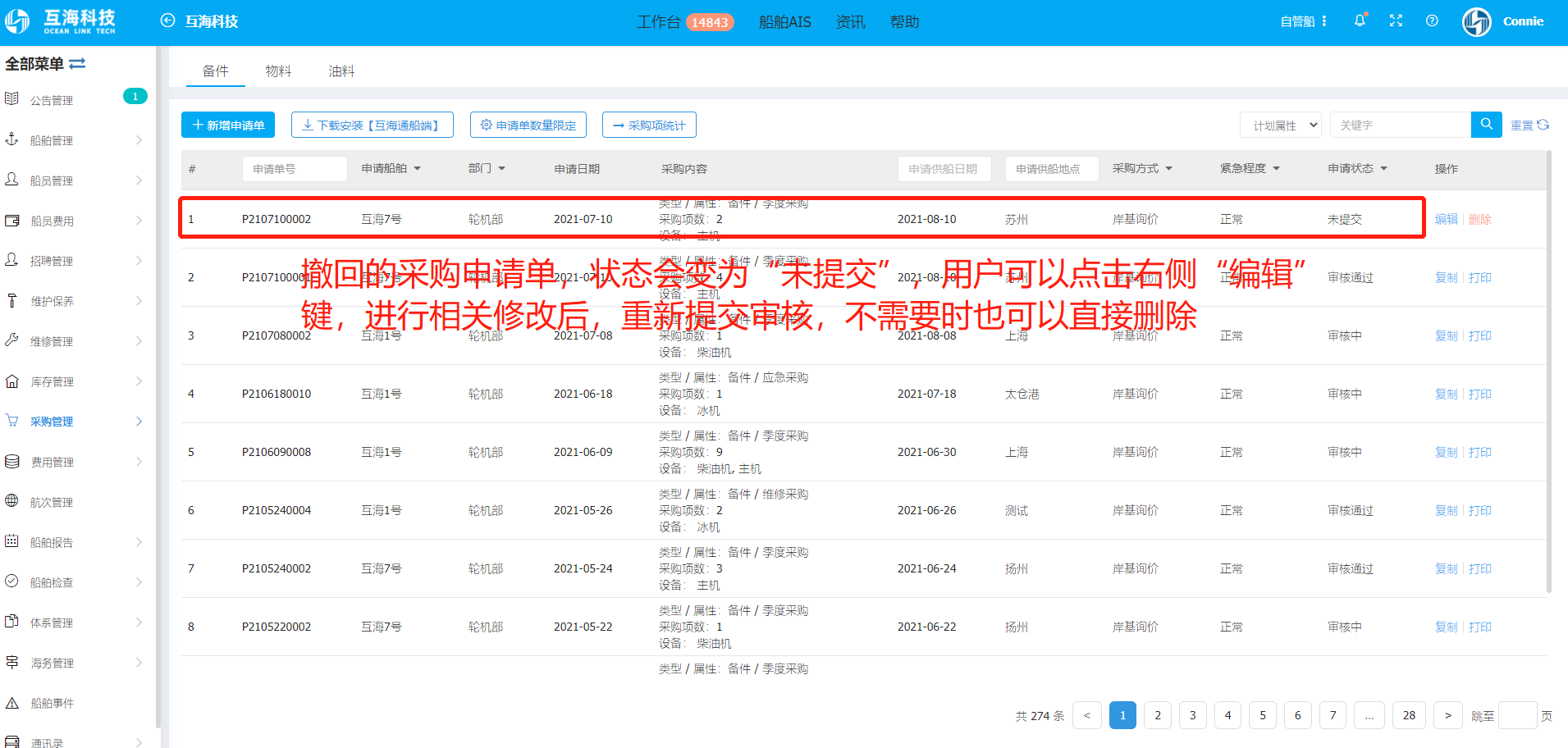Click the 船舶事件 warning icon
1568x748 pixels.
point(12,702)
